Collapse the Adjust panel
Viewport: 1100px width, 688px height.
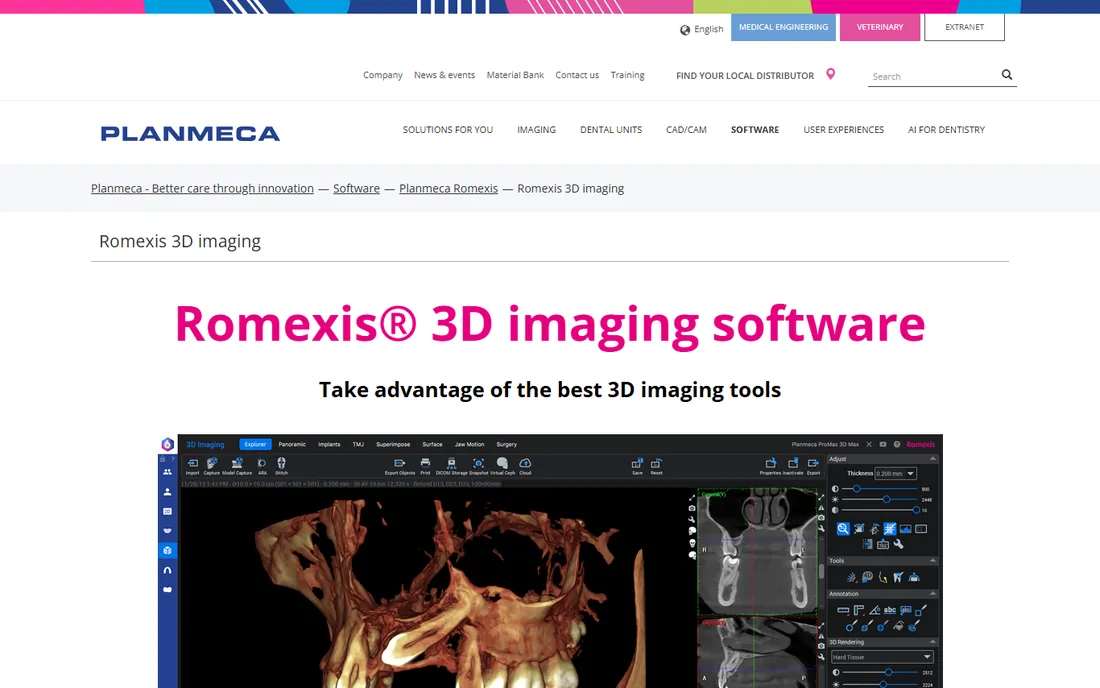click(x=932, y=459)
